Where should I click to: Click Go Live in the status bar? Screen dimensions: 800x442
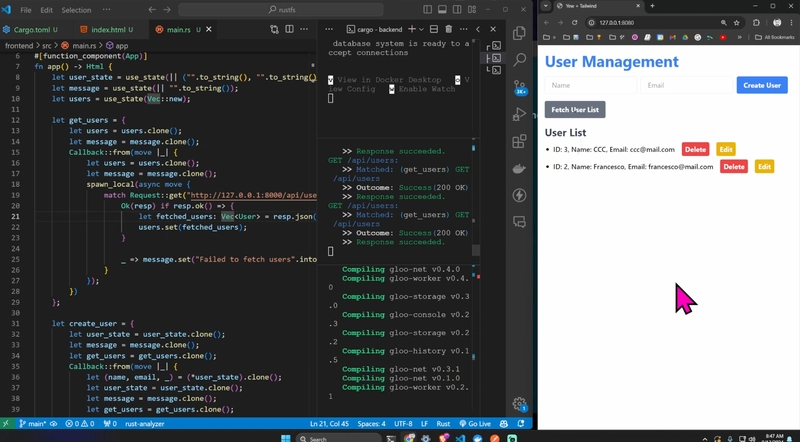[475, 424]
